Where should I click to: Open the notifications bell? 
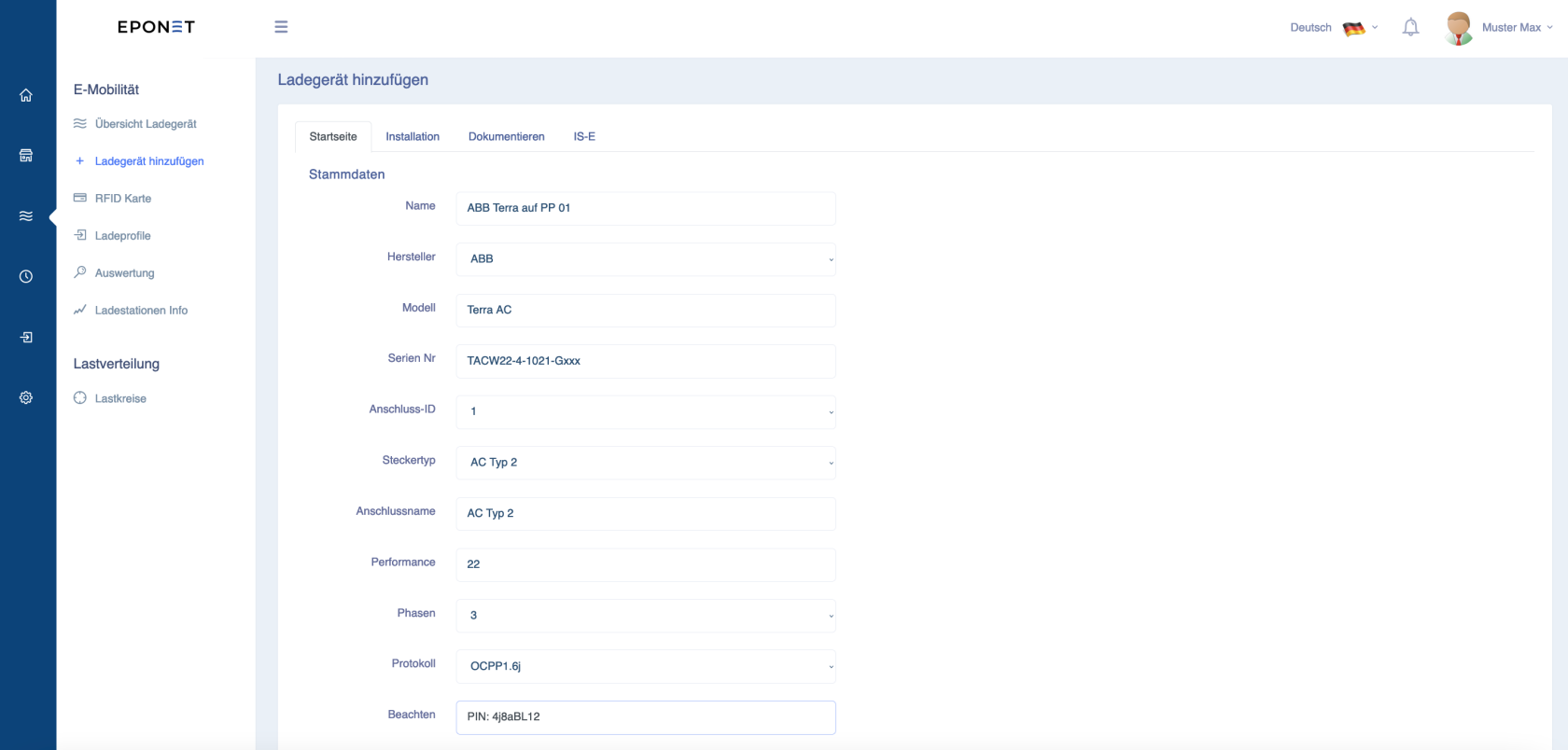pos(1410,27)
